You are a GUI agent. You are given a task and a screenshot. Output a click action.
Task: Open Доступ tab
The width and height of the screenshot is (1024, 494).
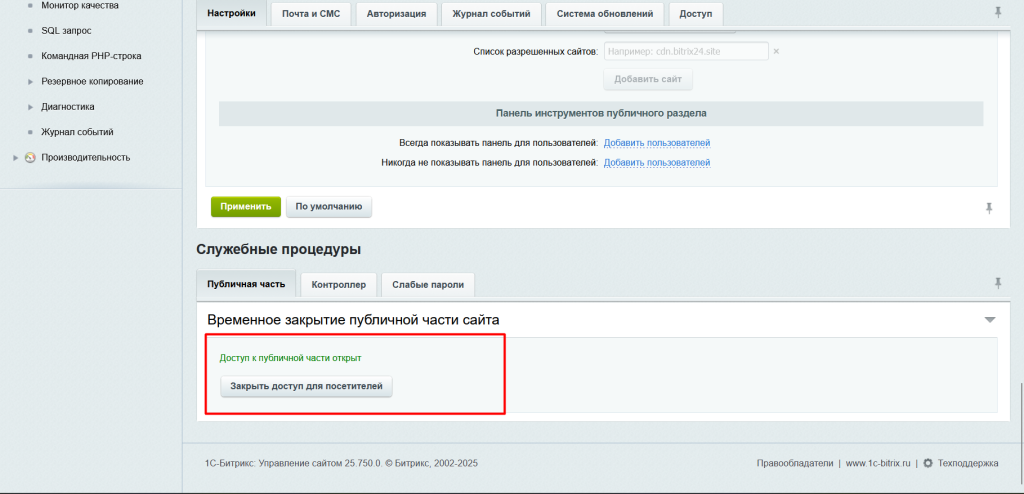point(696,14)
